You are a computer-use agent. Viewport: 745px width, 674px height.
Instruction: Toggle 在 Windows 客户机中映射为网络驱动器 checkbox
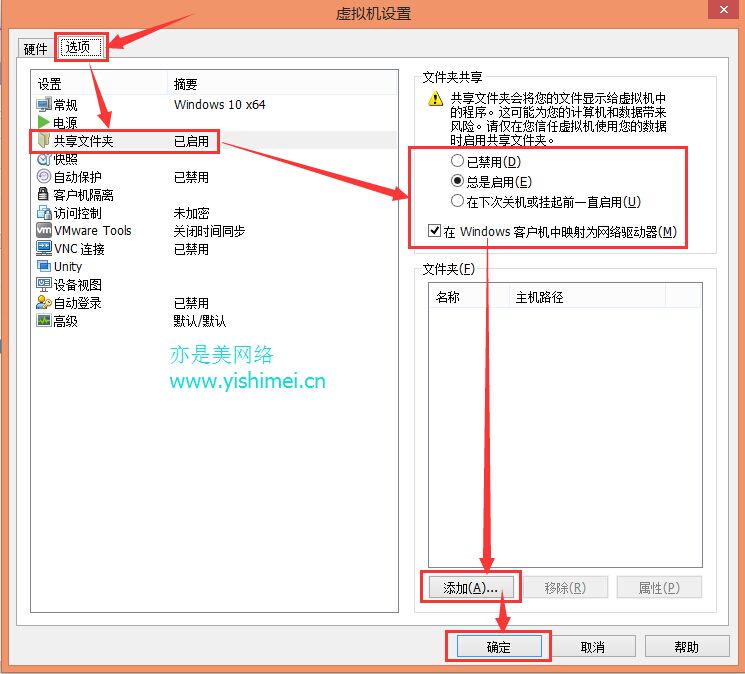click(x=434, y=231)
